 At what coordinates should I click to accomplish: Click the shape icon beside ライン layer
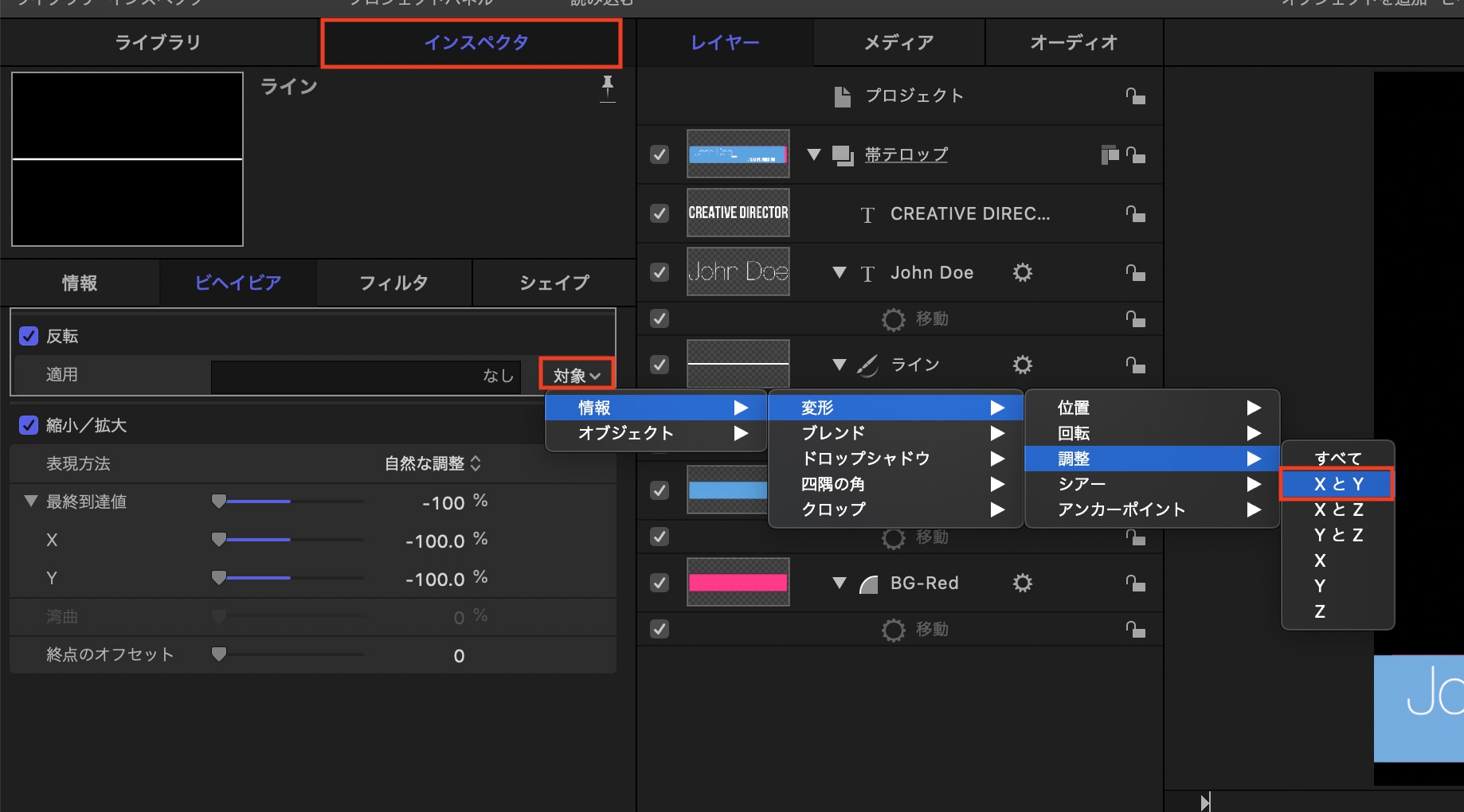(867, 365)
